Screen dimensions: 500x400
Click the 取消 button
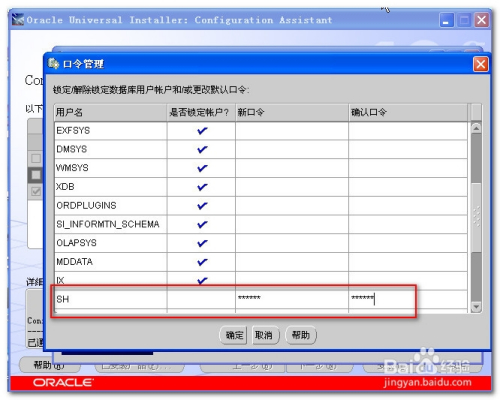pos(265,335)
